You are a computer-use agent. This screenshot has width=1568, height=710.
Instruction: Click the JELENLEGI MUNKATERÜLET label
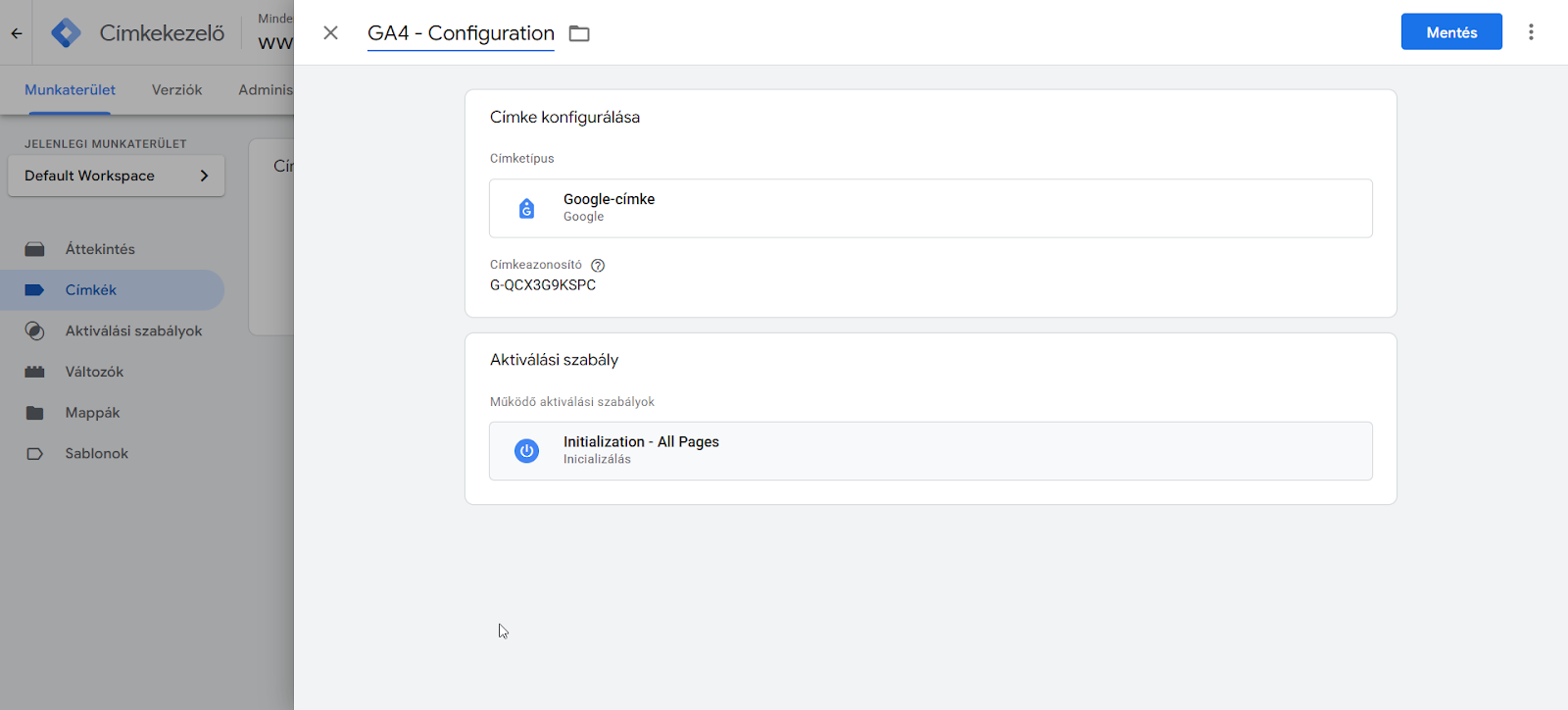105,144
